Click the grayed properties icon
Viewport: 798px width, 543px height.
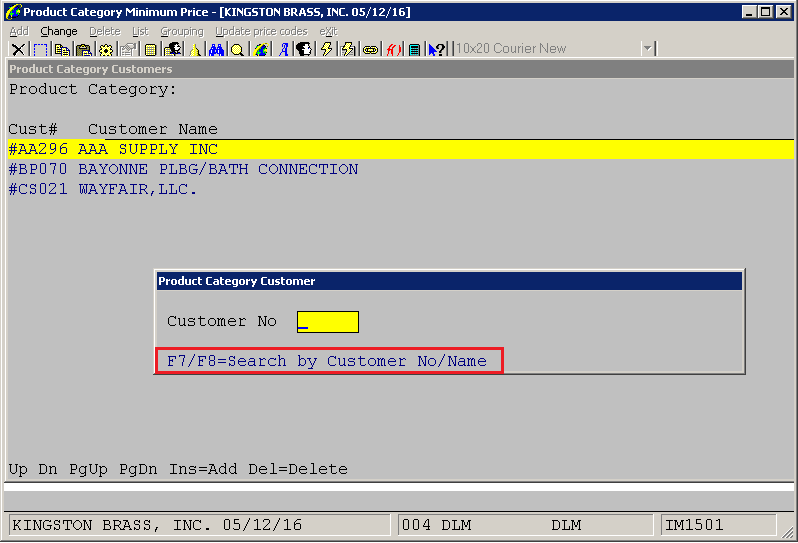tap(128, 49)
